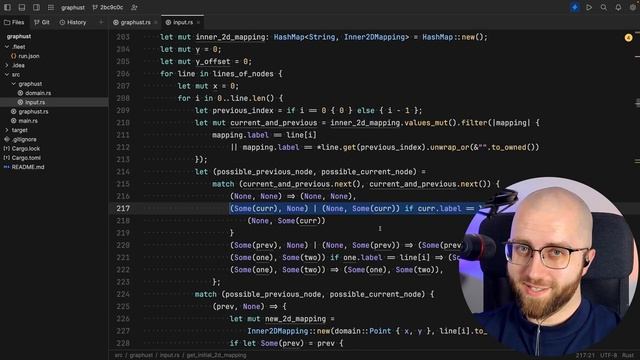Click the UTF-8 encoding indicator
The width and height of the screenshot is (640, 360).
[x=608, y=355]
